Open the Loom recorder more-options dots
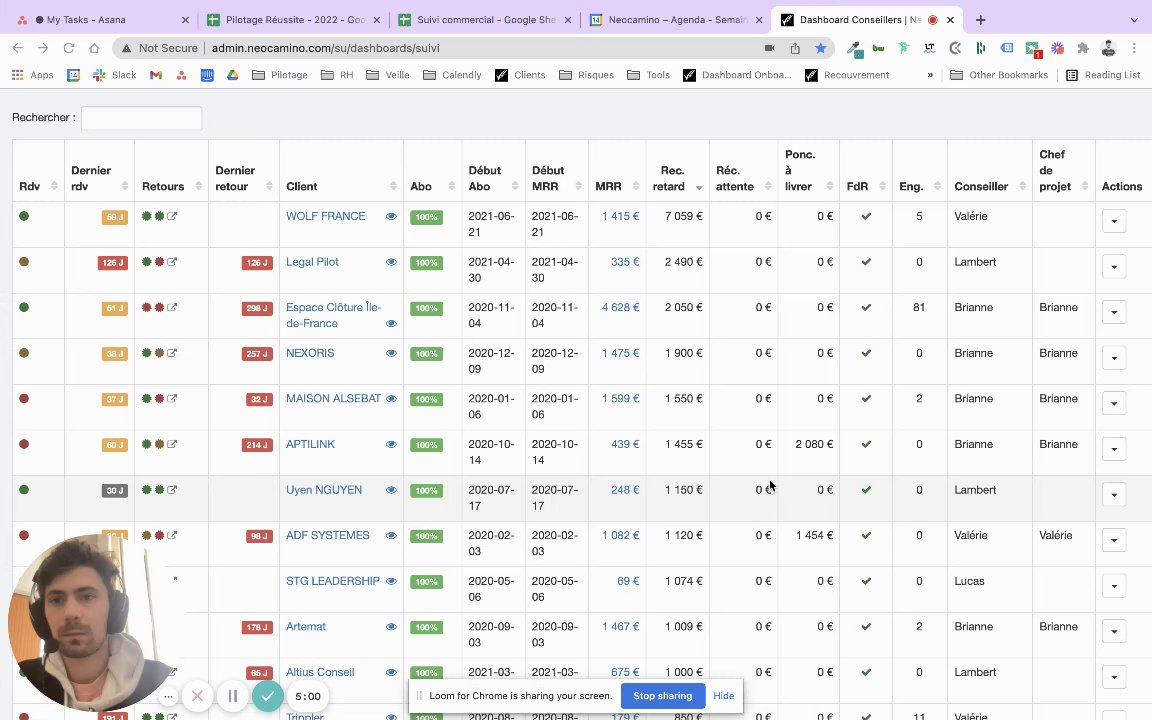 pos(168,696)
